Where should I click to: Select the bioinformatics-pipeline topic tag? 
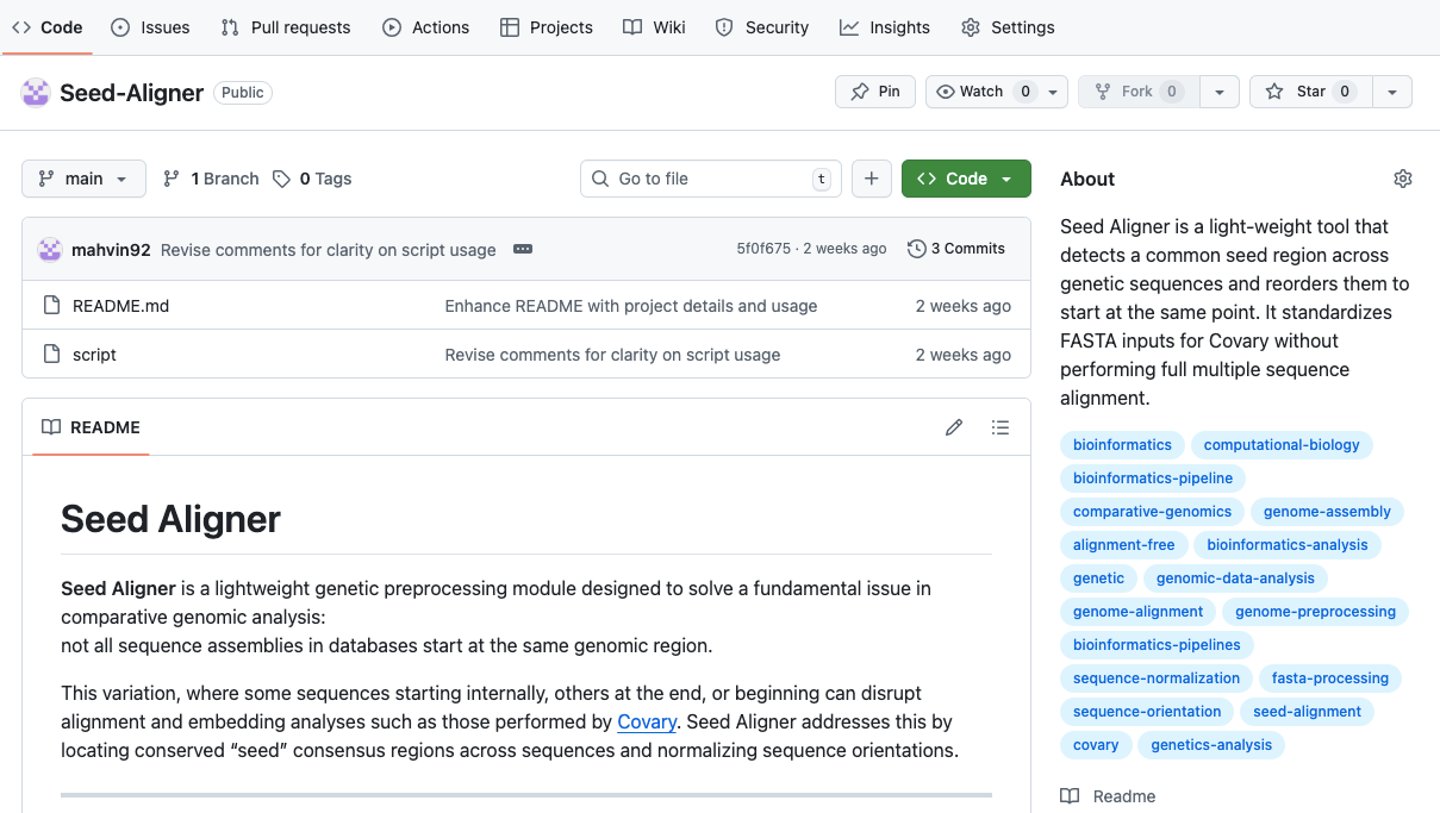pyautogui.click(x=1153, y=478)
